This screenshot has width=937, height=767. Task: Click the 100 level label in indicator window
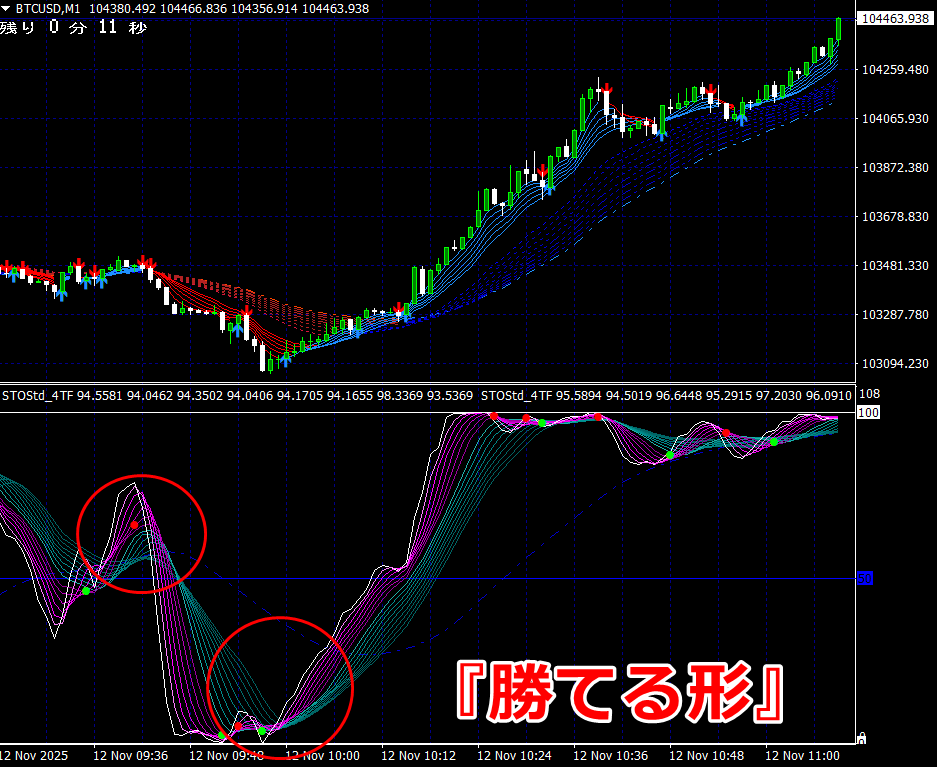point(868,413)
